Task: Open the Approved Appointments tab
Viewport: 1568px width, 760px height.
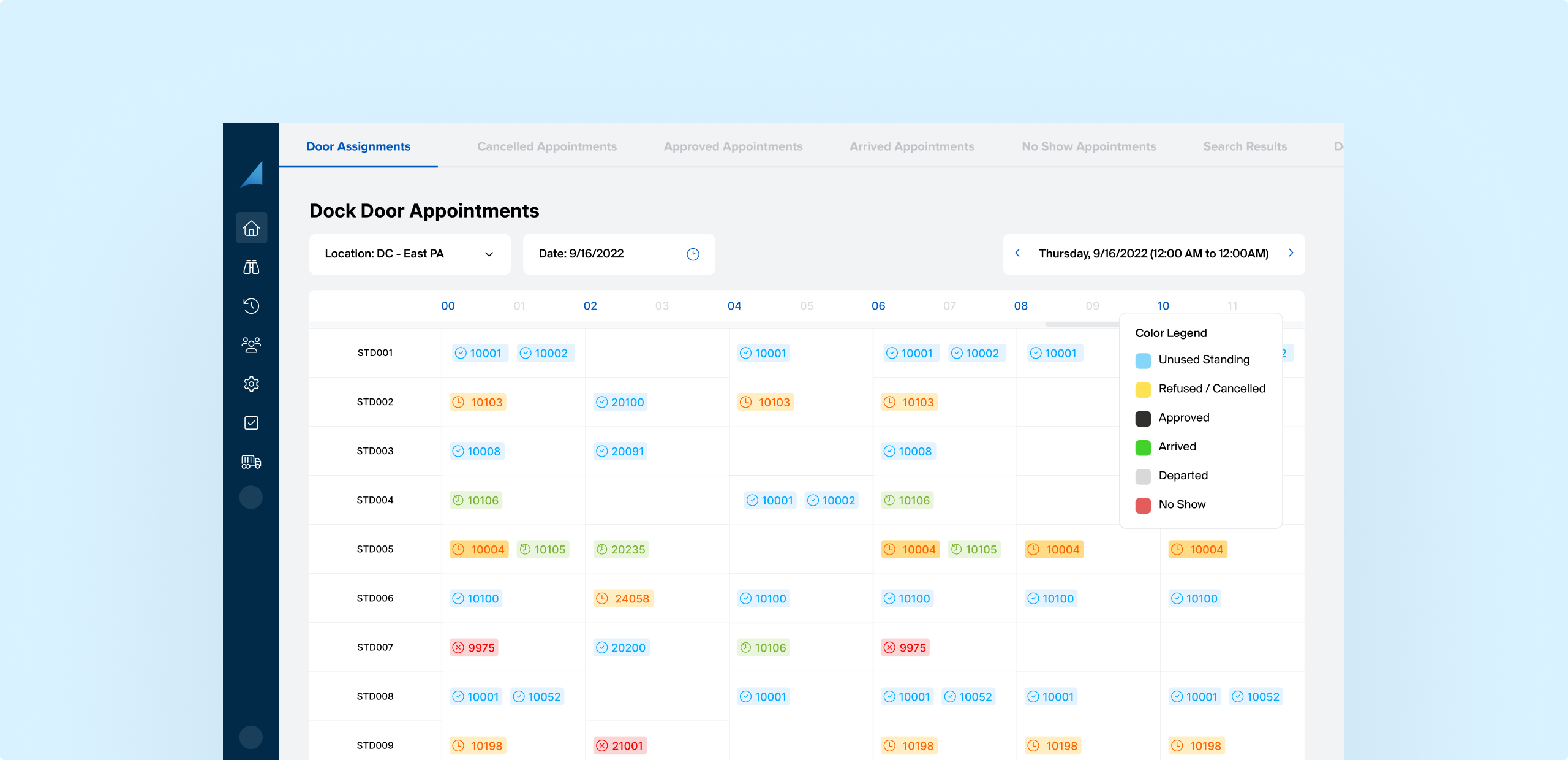Action: pyautogui.click(x=733, y=146)
